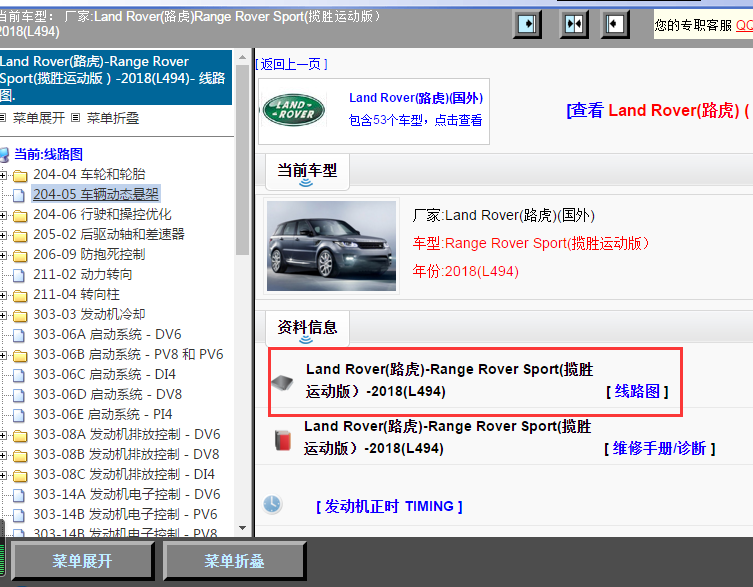Click the document icon for 303-14B 发动机电子控制 PV6
This screenshot has width=753, height=587.
coord(19,515)
